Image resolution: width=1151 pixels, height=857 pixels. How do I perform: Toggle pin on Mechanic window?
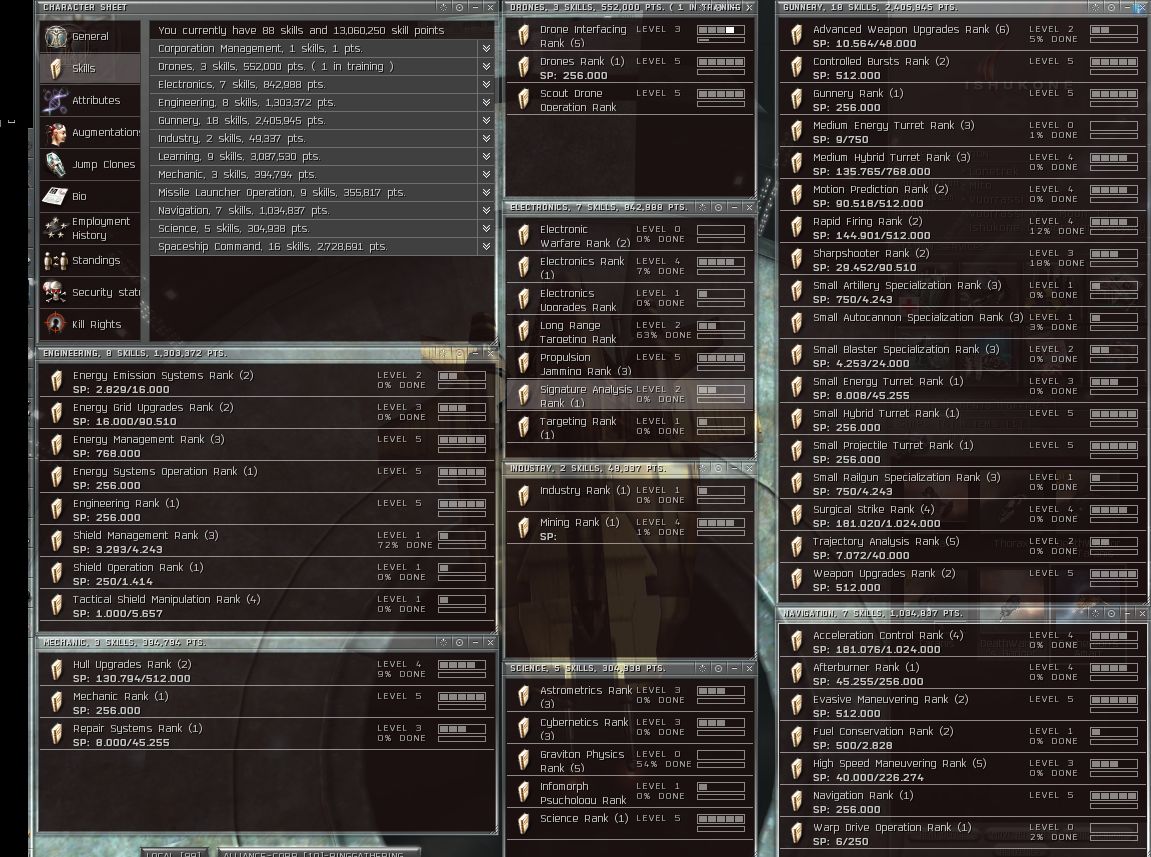coord(460,643)
